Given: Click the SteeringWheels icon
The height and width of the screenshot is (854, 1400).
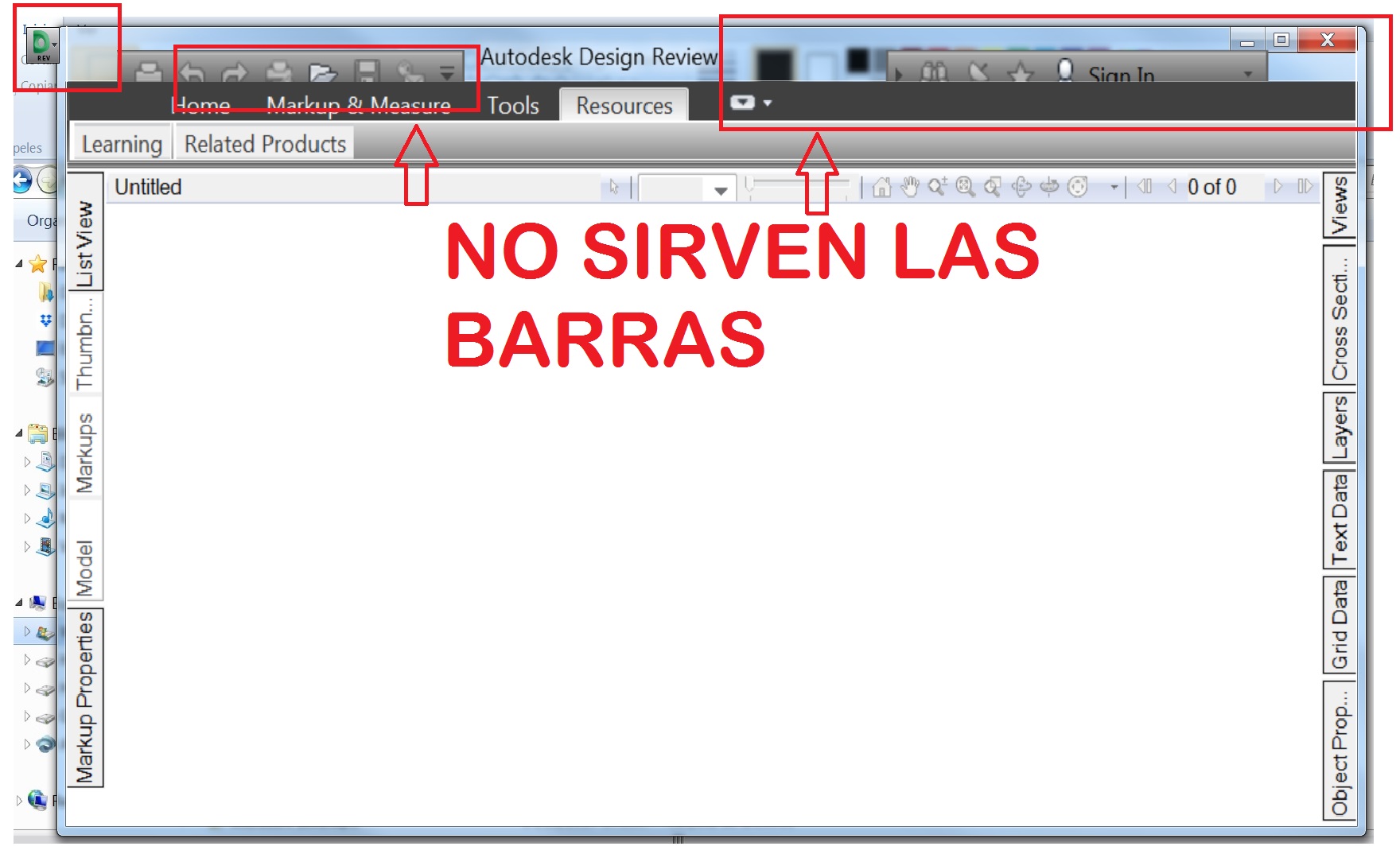Looking at the screenshot, I should pos(1077,187).
